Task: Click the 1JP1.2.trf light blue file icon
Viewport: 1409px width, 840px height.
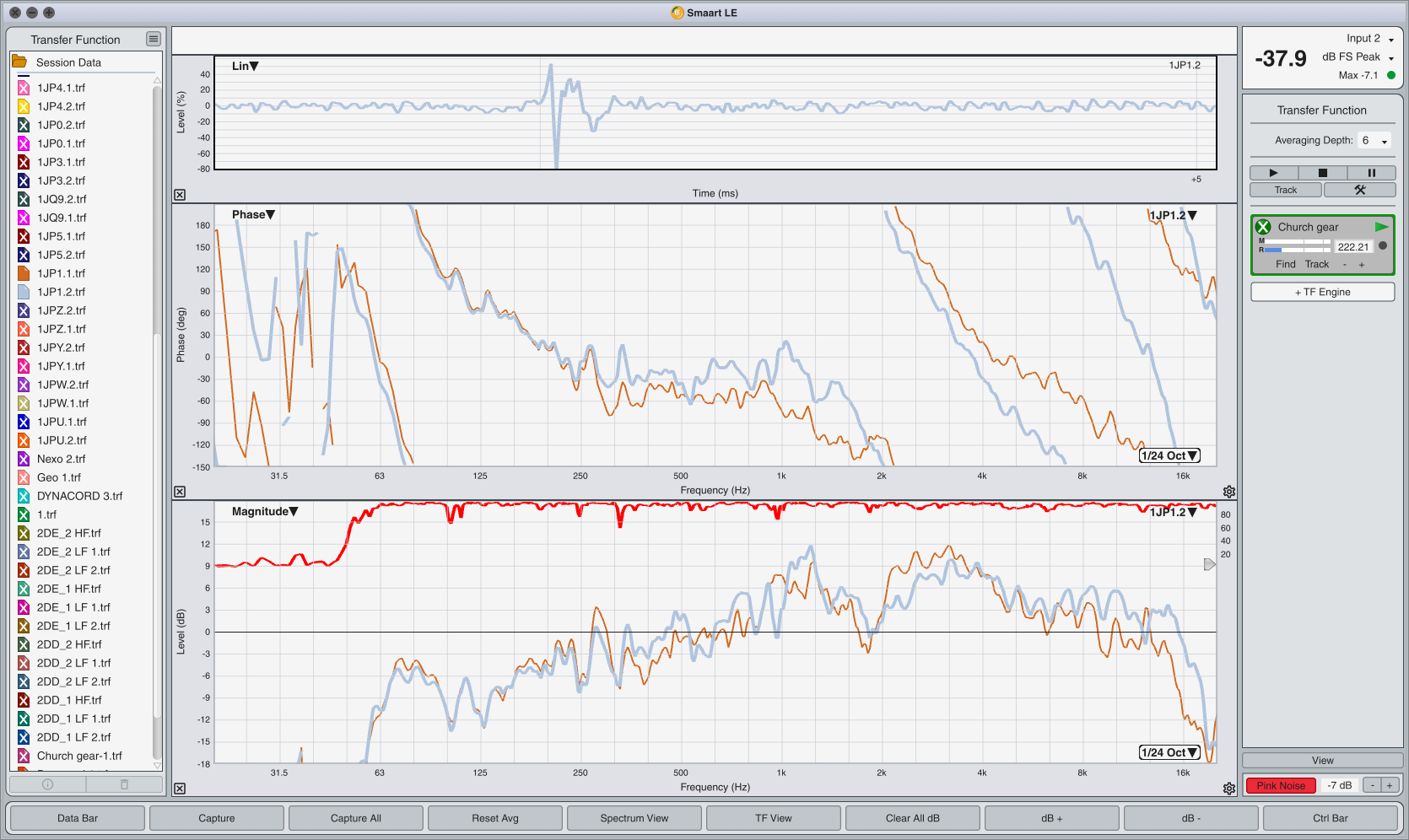Action: pyautogui.click(x=24, y=292)
